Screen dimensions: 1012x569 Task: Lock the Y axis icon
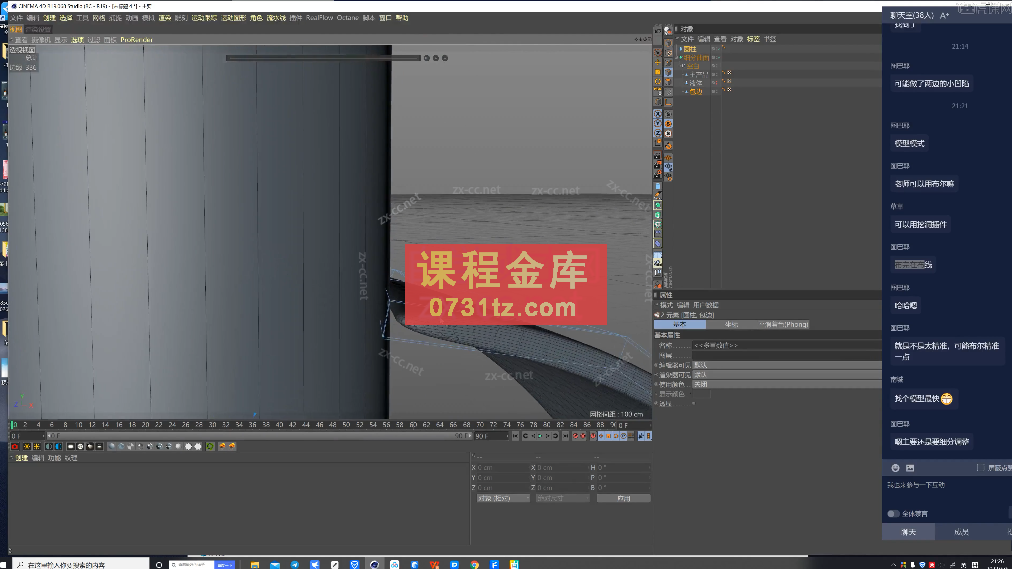(x=658, y=123)
